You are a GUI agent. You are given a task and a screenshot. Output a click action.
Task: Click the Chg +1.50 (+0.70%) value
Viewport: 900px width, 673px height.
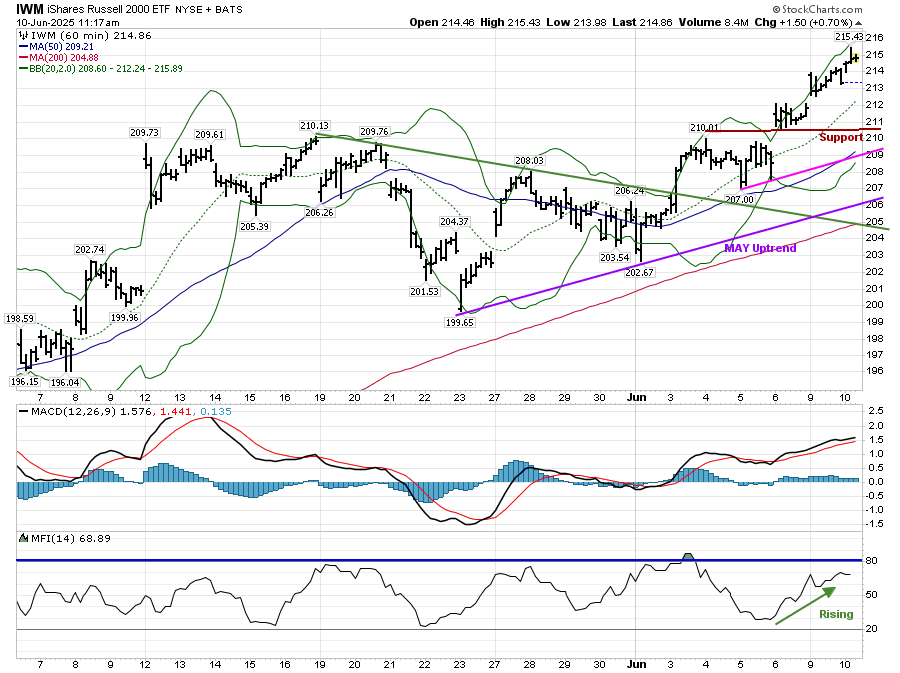[804, 22]
